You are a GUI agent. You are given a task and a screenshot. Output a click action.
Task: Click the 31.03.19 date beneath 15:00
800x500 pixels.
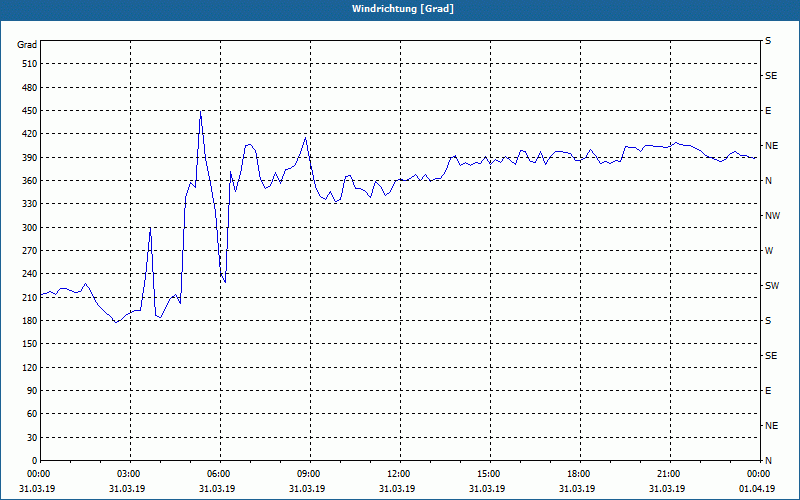[x=487, y=489]
